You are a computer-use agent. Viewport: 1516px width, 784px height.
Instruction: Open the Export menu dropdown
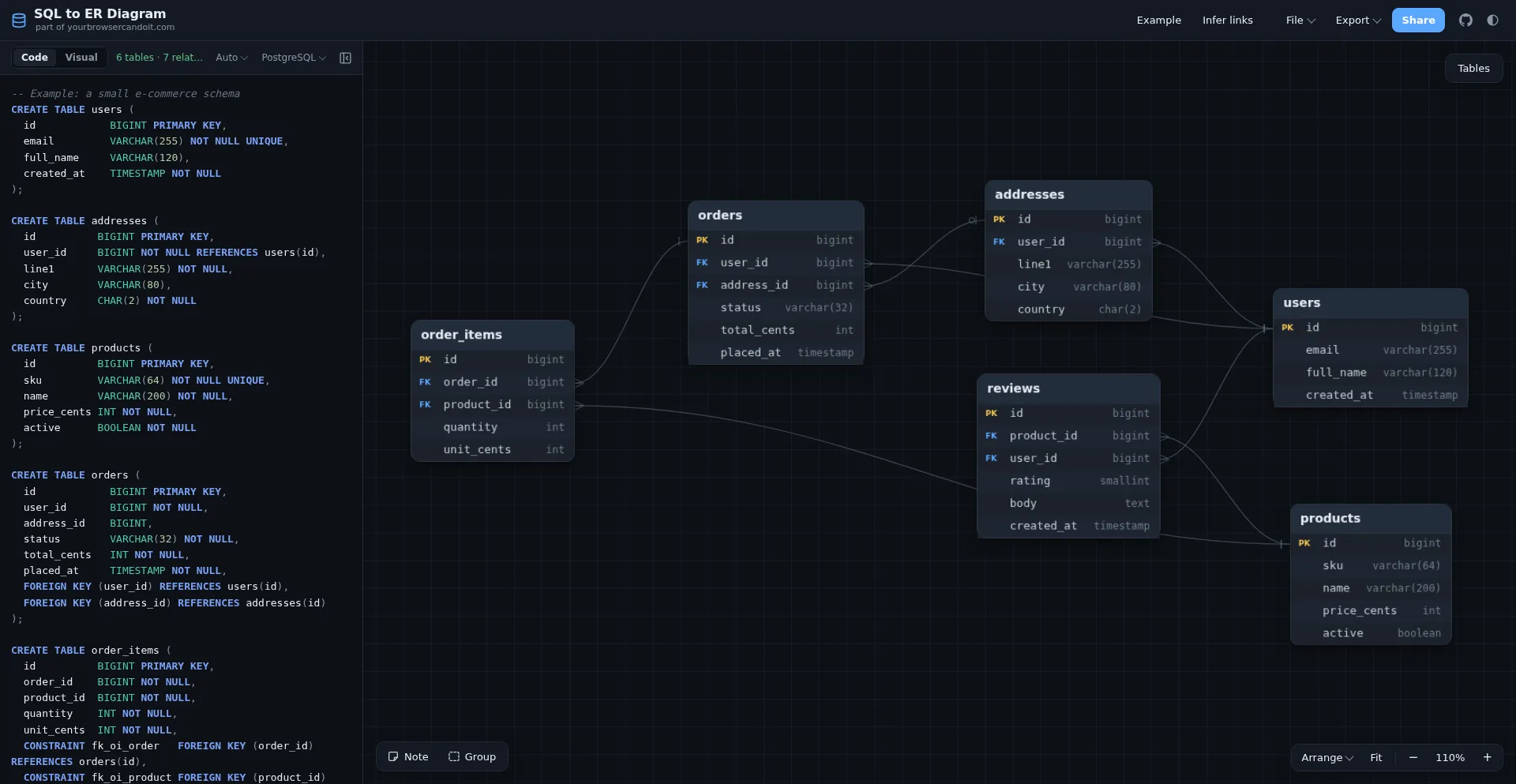coord(1358,21)
